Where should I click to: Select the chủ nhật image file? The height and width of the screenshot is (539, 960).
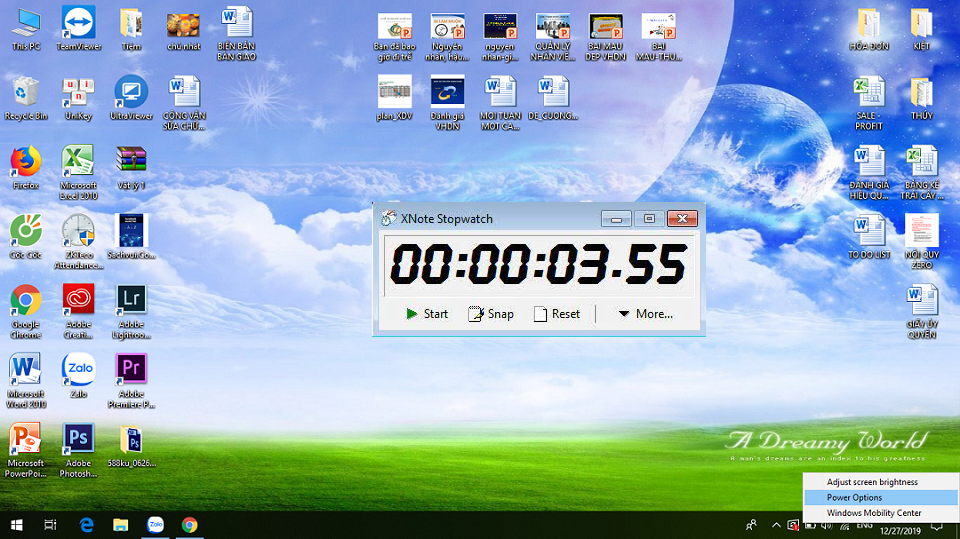point(183,31)
